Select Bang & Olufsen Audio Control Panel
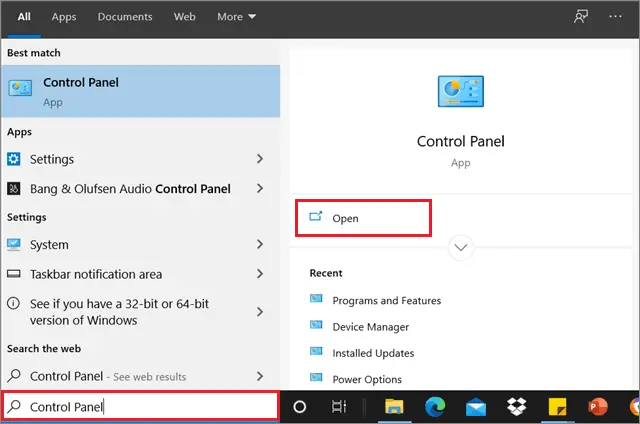 coord(140,189)
